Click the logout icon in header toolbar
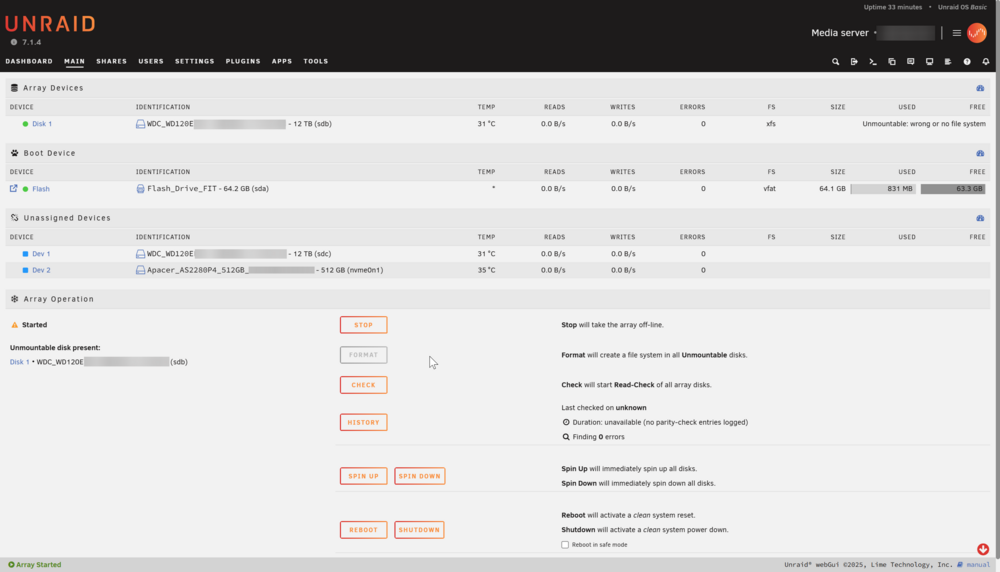The width and height of the screenshot is (1000, 572). (854, 62)
